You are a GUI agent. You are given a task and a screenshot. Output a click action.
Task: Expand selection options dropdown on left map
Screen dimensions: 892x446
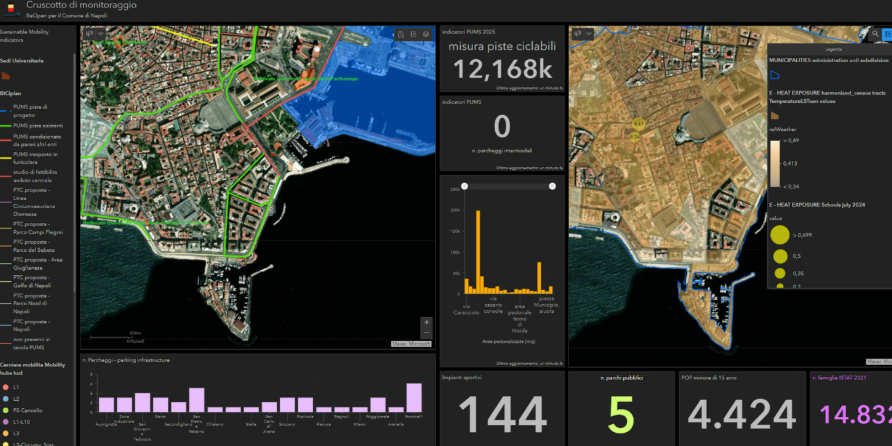(x=100, y=34)
